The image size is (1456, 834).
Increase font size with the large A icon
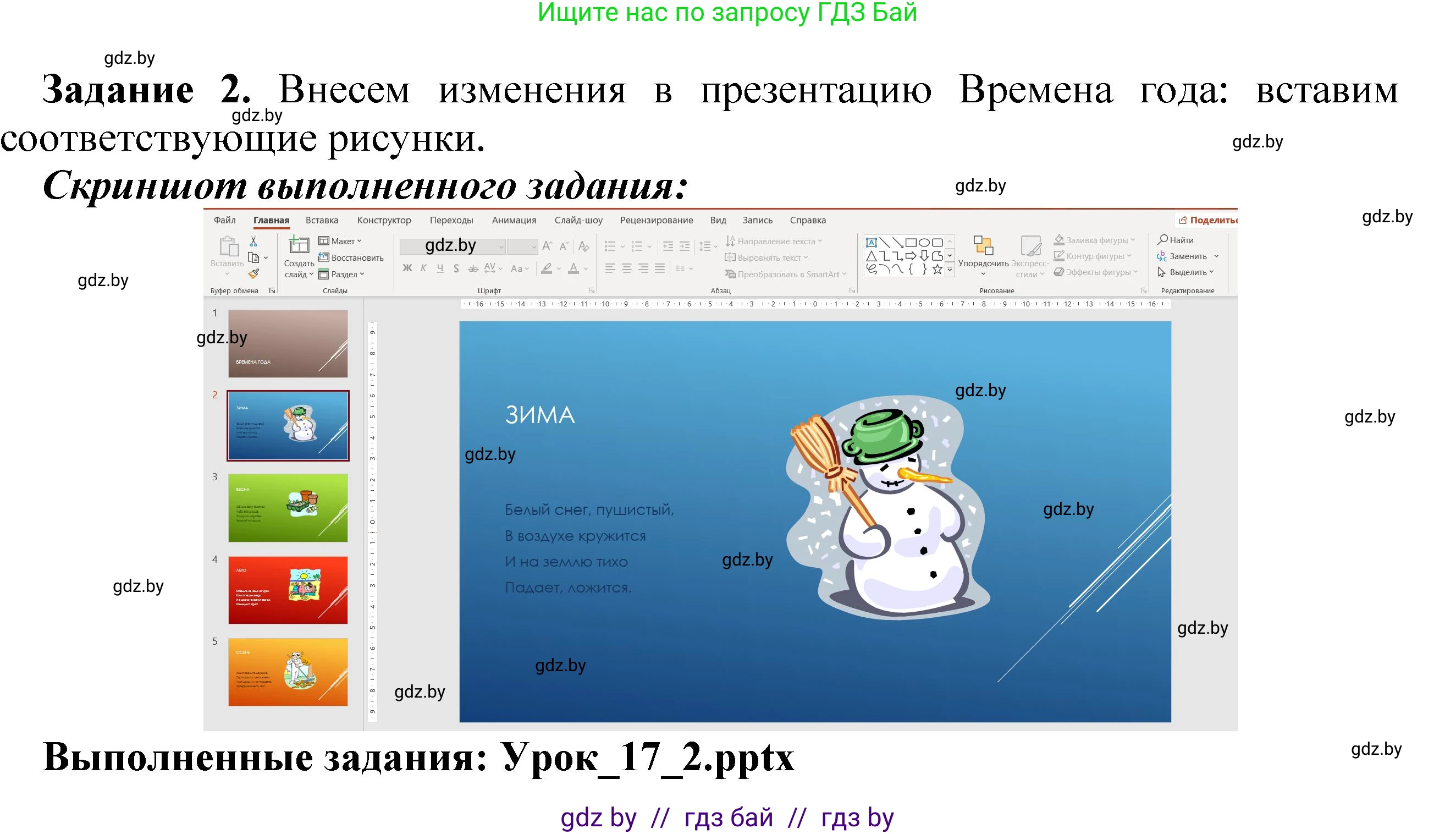click(547, 246)
